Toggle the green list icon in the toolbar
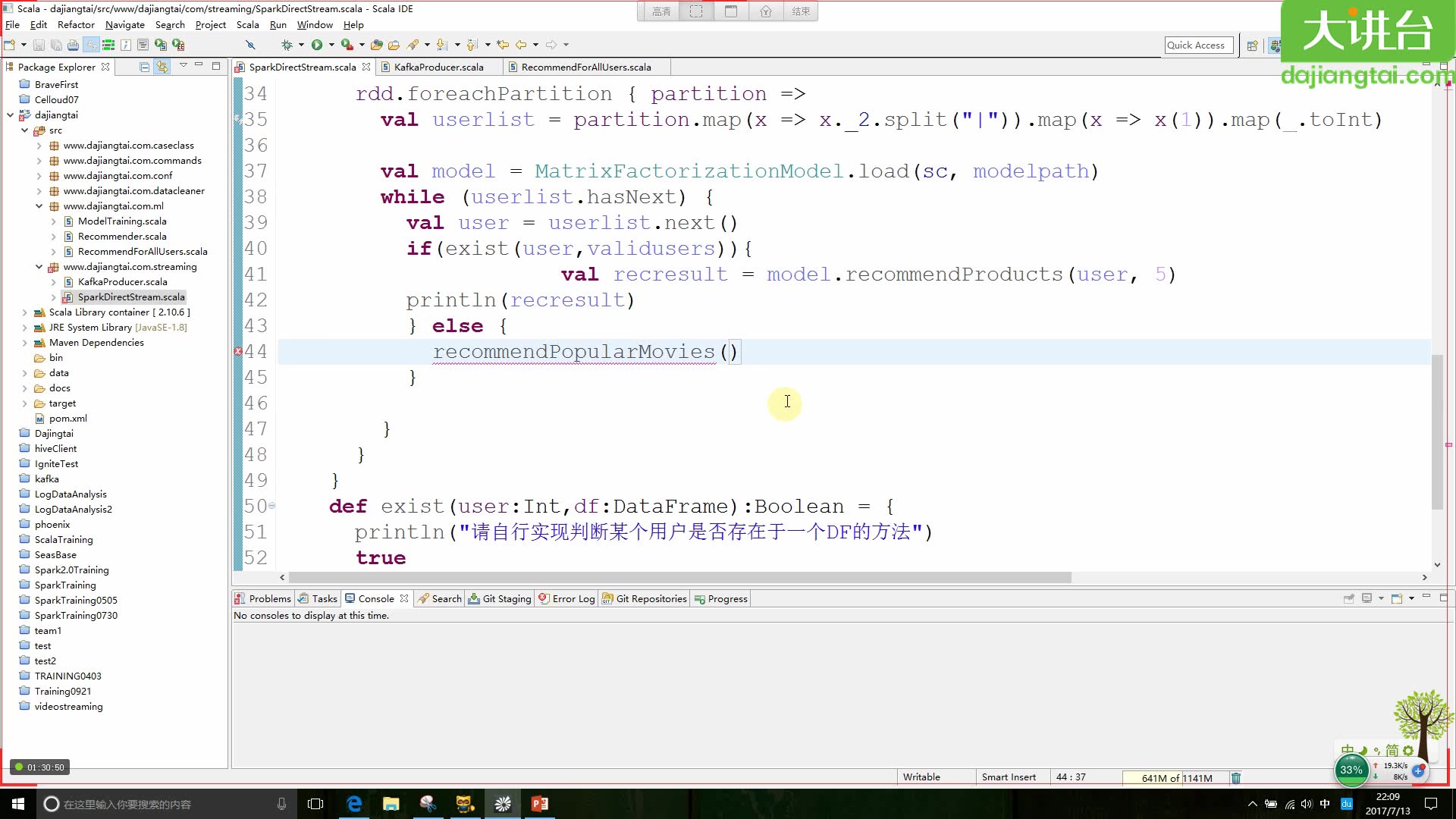Viewport: 1456px width, 819px height. [x=108, y=45]
